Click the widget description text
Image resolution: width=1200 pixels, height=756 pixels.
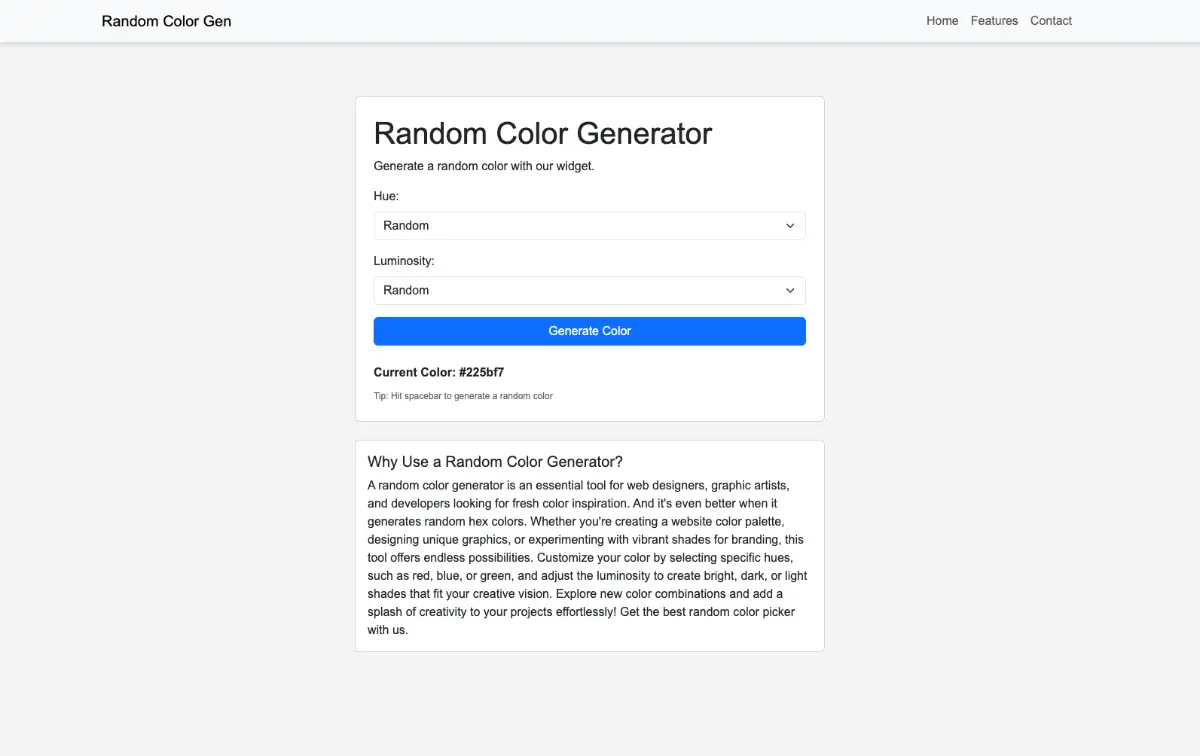click(x=484, y=166)
